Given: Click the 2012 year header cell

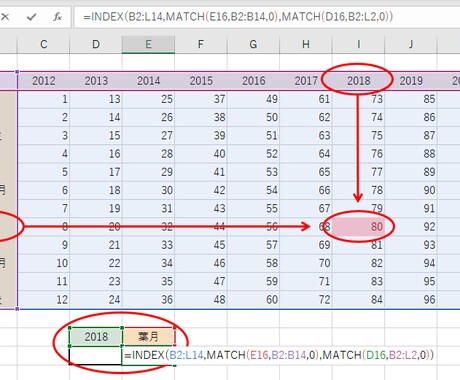Looking at the screenshot, I should pyautogui.click(x=44, y=81).
